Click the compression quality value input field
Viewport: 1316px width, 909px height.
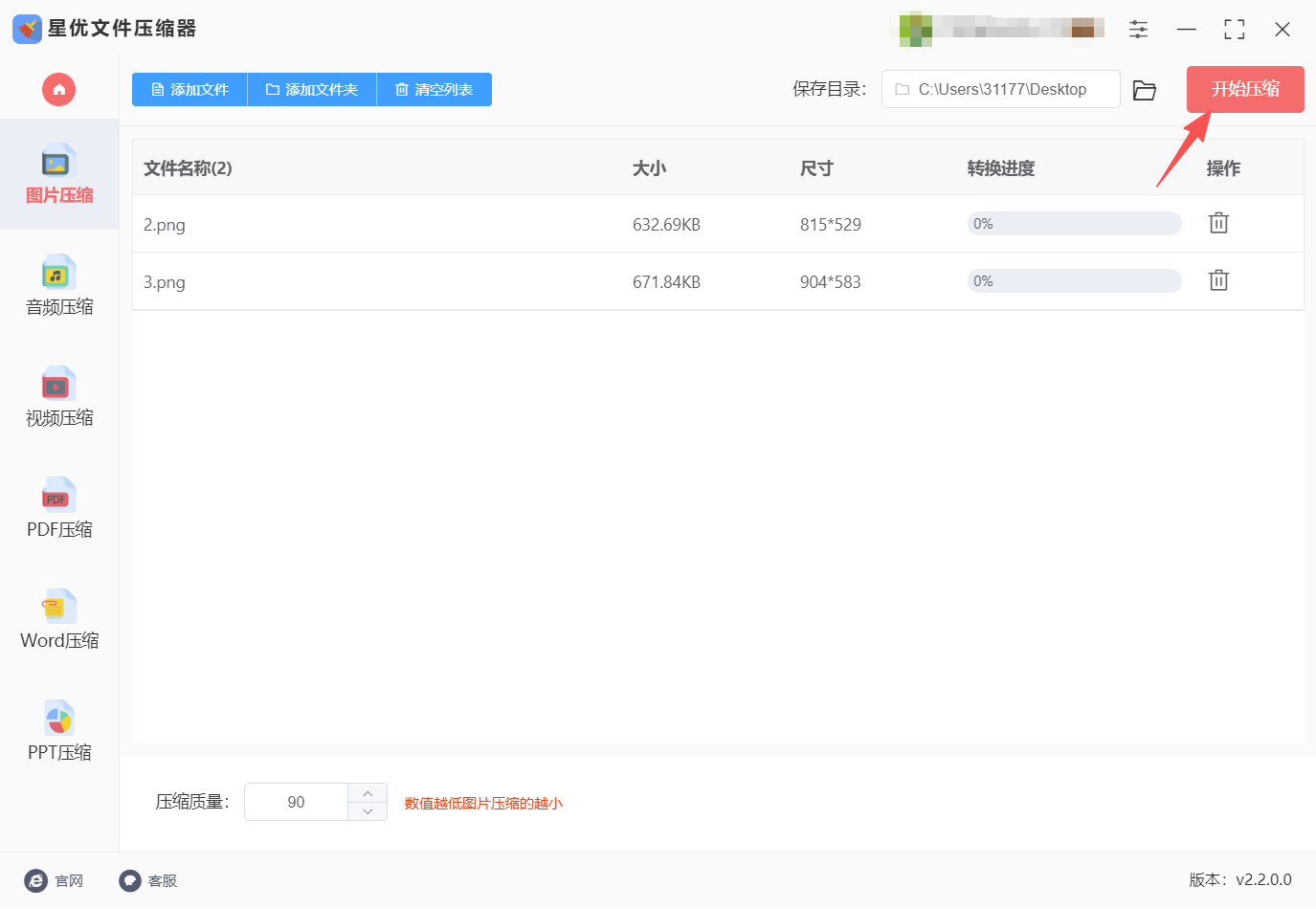297,802
